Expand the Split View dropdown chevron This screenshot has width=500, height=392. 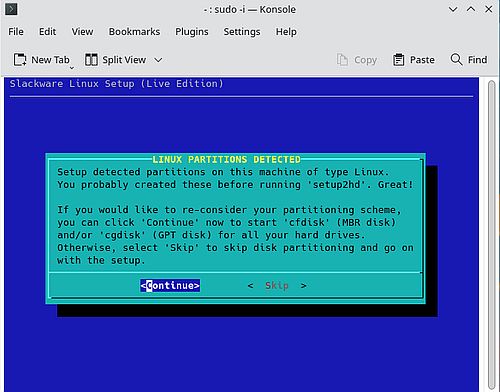pos(158,60)
